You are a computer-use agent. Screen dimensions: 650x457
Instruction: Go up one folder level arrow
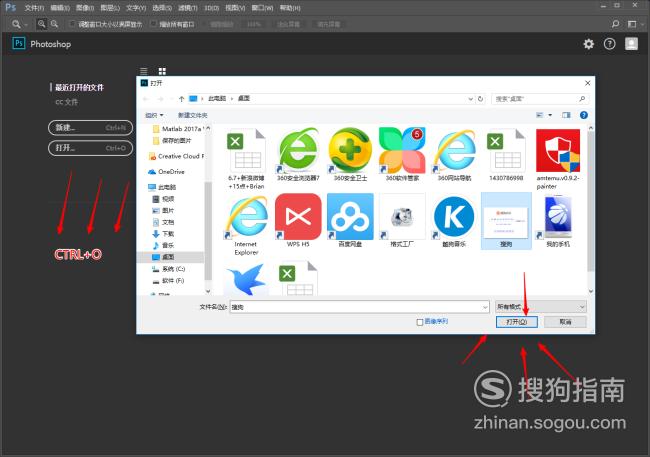[x=181, y=99]
